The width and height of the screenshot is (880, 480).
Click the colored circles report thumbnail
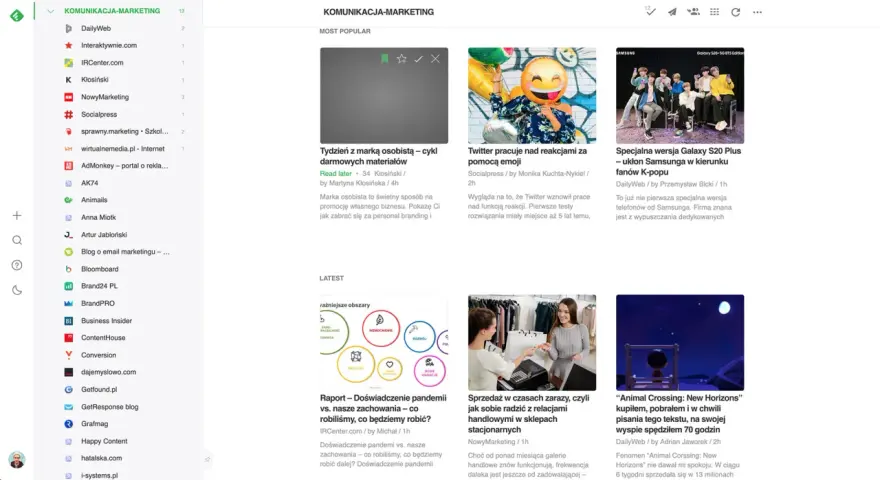[x=384, y=342]
